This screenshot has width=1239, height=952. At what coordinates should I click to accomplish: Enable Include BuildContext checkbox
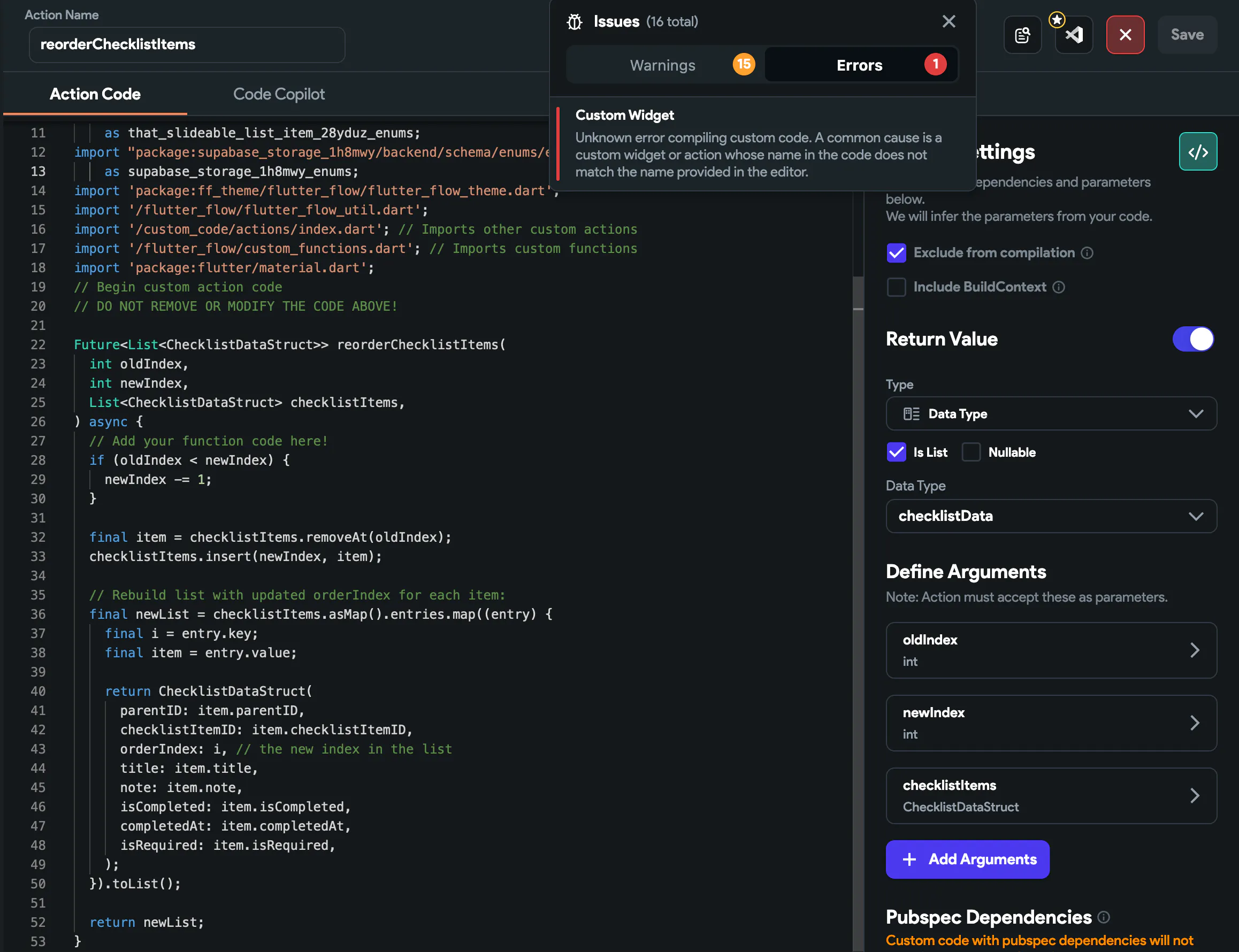896,287
